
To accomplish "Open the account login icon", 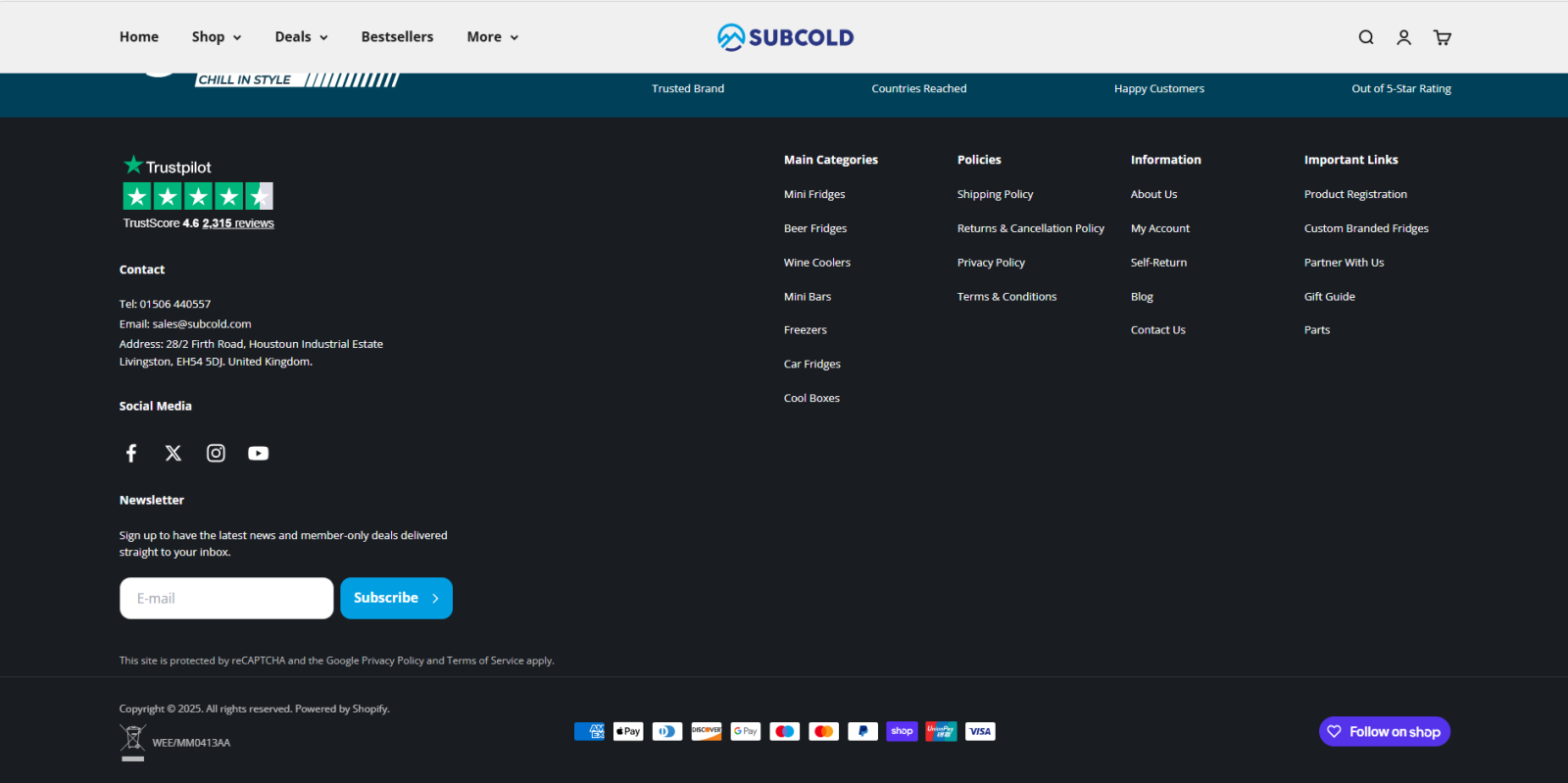I will pyautogui.click(x=1404, y=37).
